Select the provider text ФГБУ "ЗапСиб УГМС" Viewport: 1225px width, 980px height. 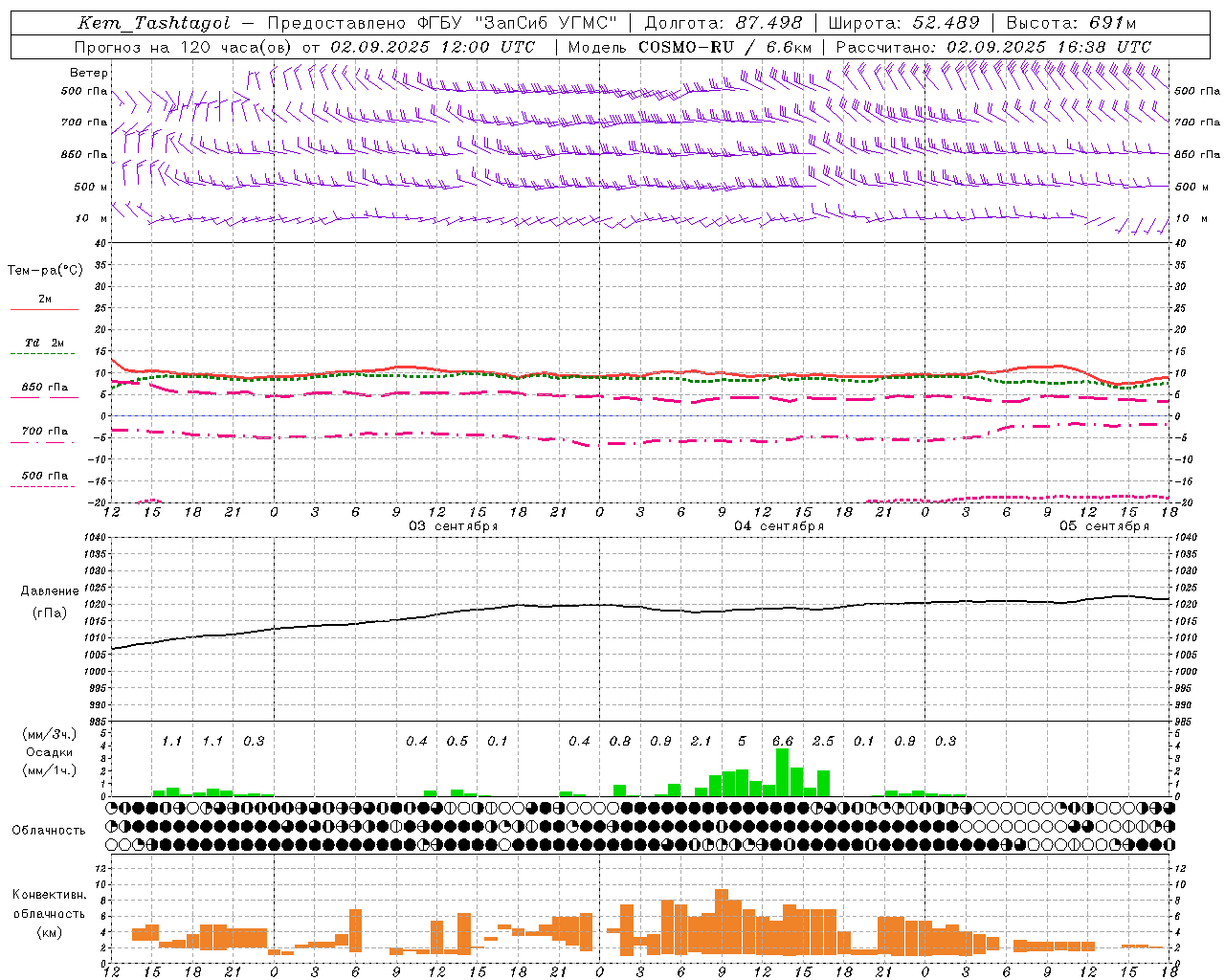(517, 23)
